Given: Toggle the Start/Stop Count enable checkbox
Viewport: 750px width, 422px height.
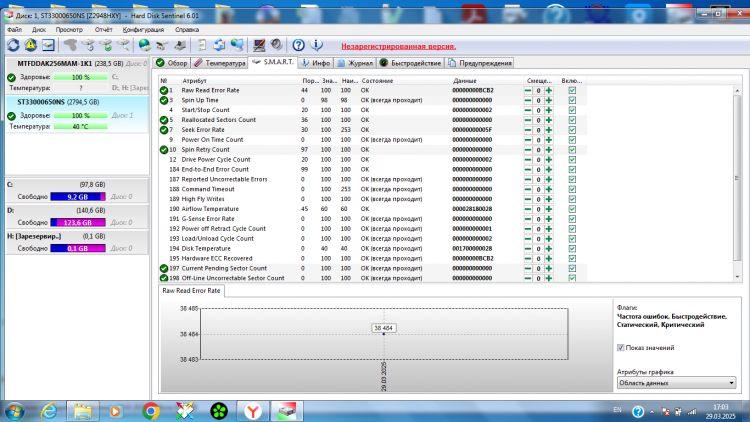Looking at the screenshot, I should (572, 110).
